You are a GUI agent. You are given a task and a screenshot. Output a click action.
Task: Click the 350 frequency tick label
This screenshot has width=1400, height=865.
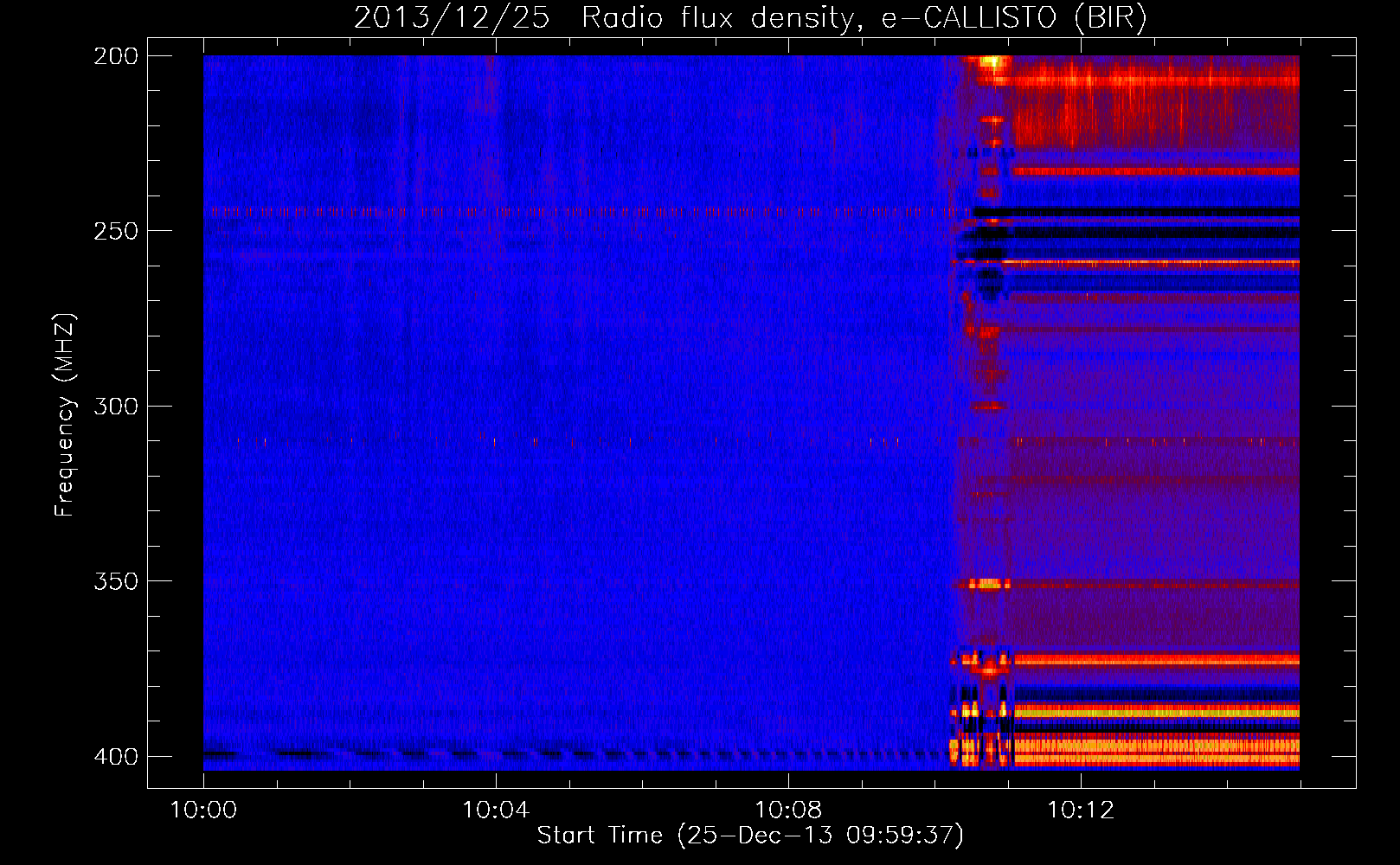[x=116, y=581]
